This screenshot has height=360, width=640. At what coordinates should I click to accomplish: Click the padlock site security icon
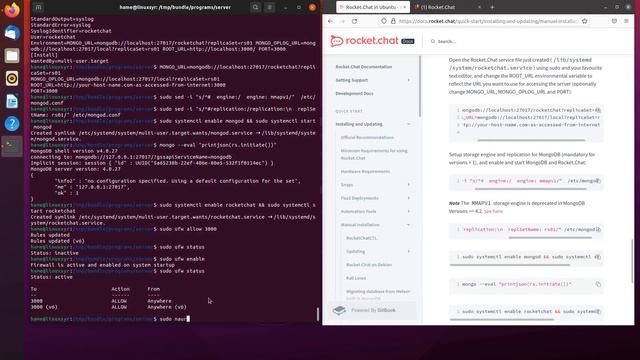(393, 21)
